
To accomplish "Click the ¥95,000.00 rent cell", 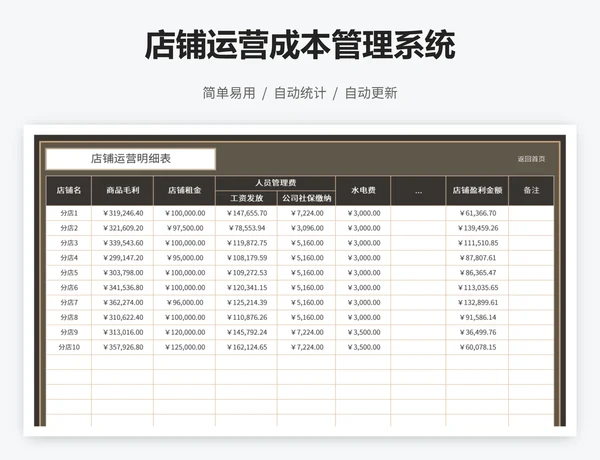I will point(184,258).
